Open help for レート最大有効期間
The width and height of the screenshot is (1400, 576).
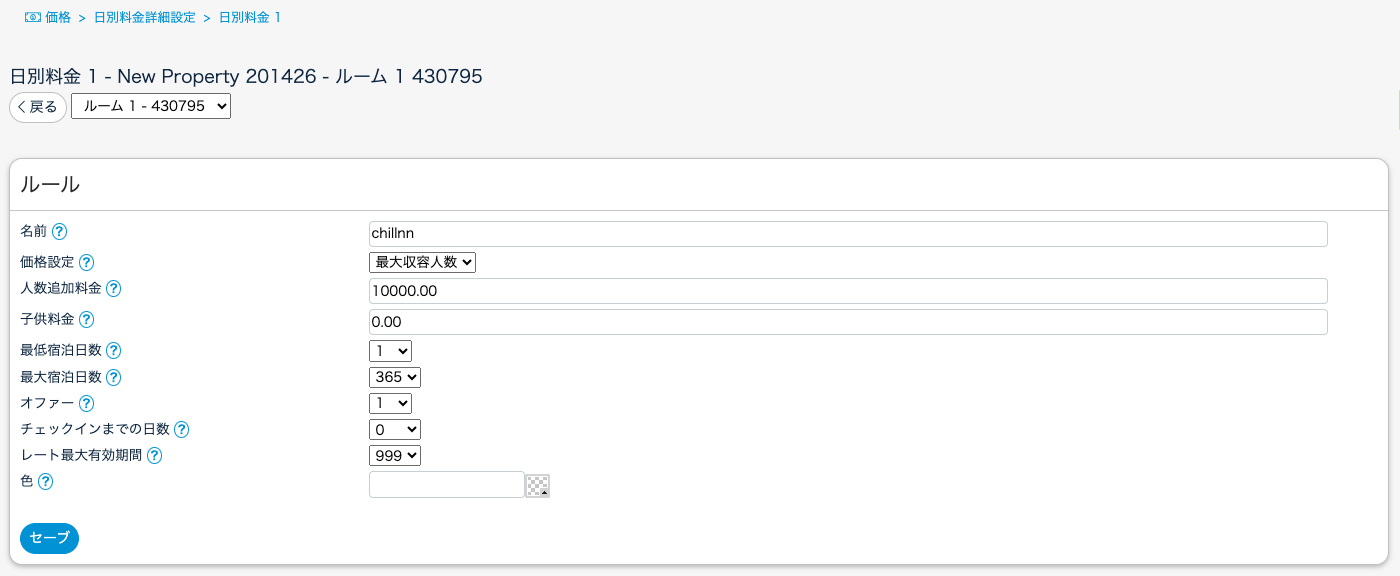pos(154,456)
